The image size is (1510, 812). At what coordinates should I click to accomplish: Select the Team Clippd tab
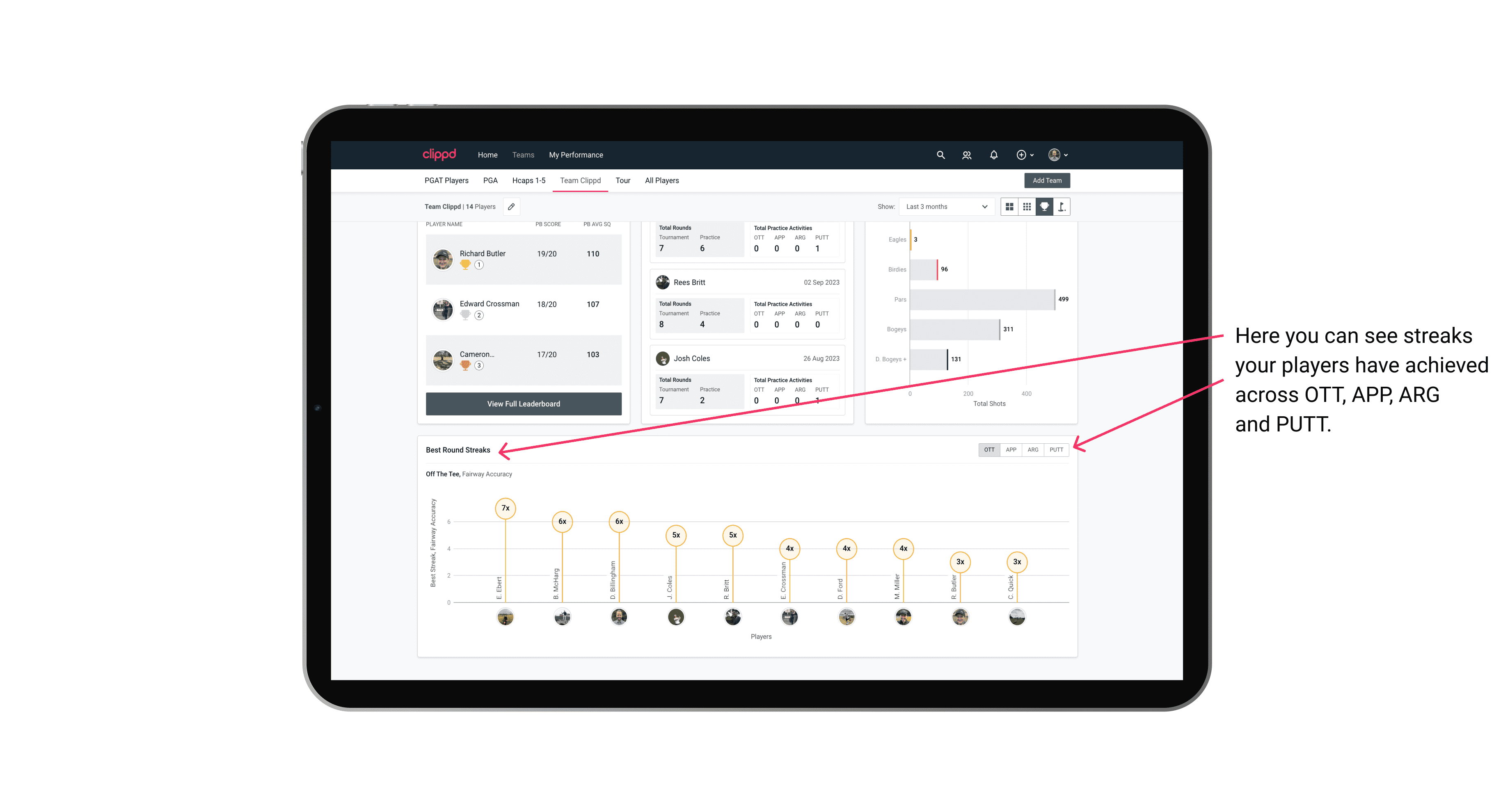click(x=580, y=180)
